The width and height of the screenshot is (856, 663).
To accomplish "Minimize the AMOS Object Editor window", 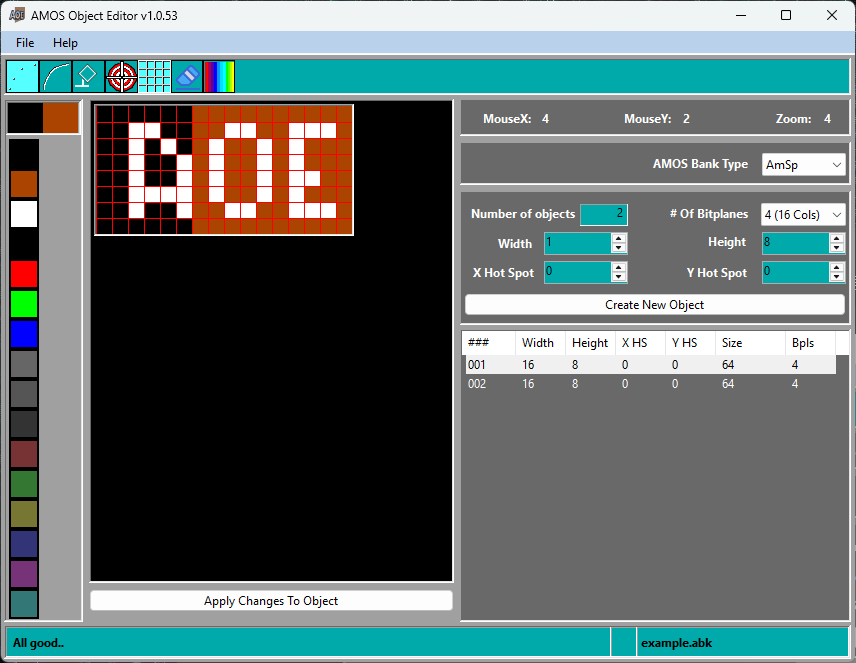I will 741,15.
